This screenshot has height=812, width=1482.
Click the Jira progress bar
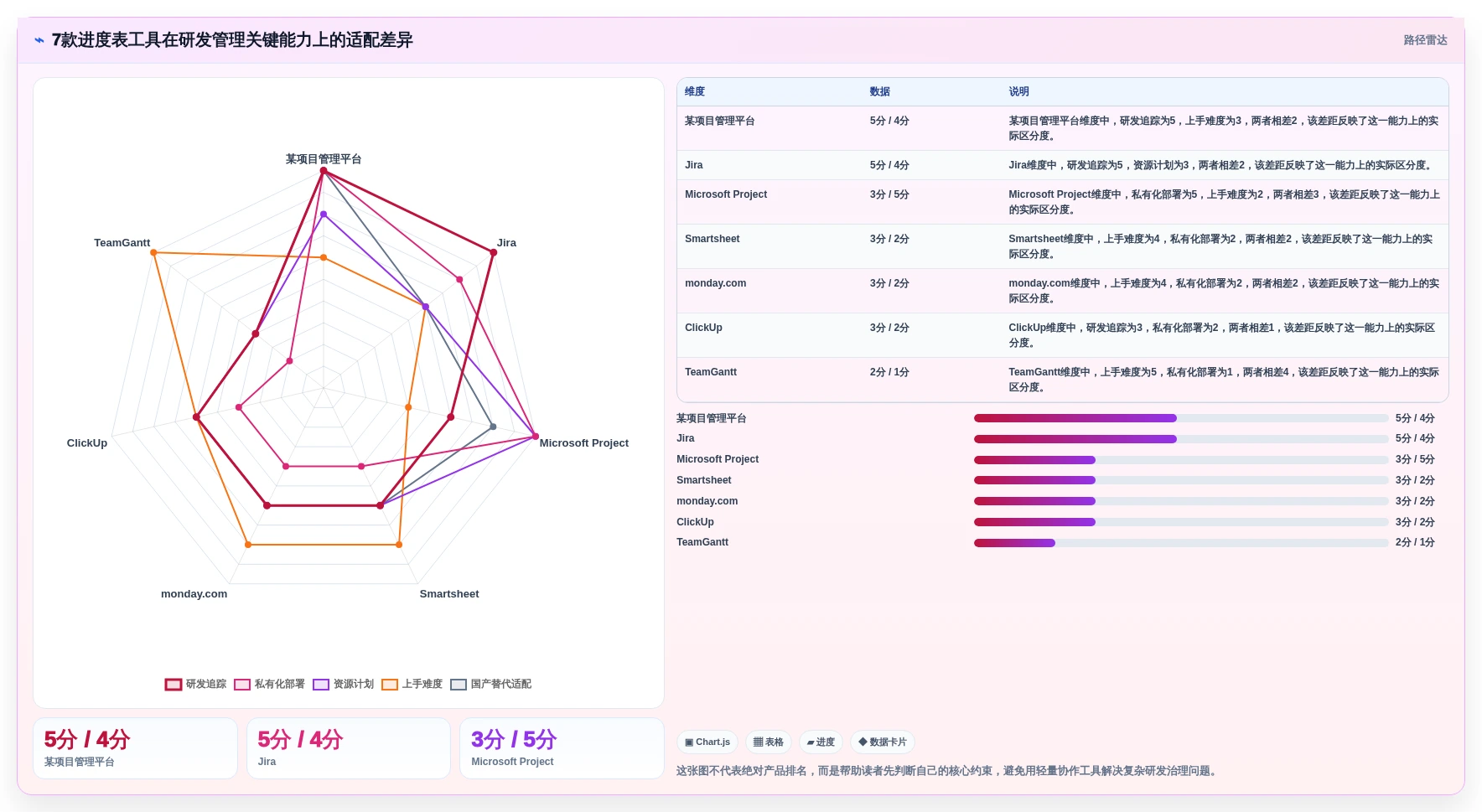(1181, 439)
